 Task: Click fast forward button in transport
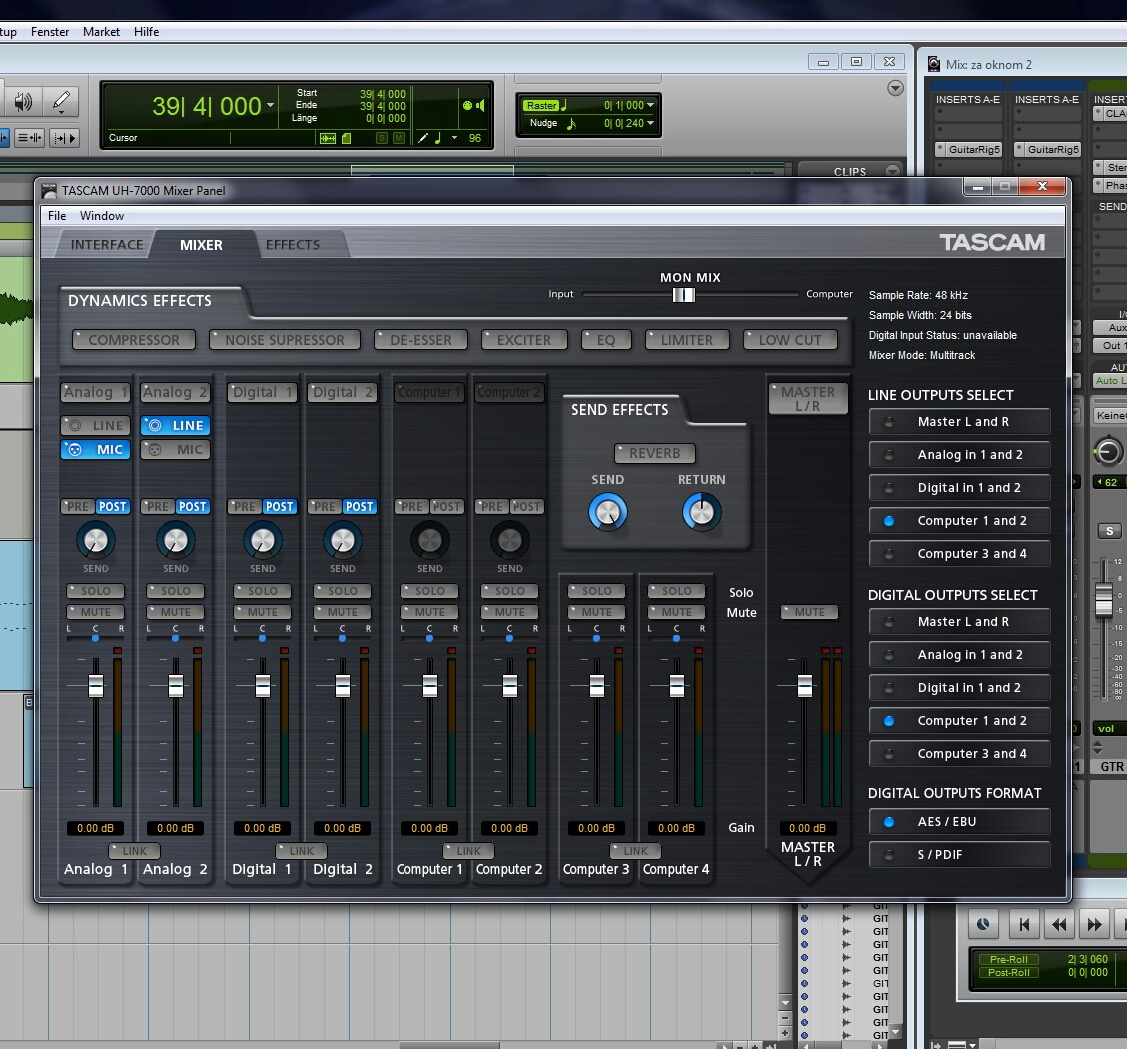(1094, 925)
